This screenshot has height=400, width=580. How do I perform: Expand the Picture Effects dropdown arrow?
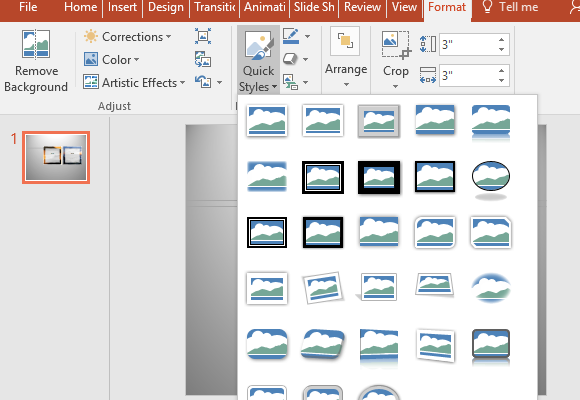(x=306, y=60)
